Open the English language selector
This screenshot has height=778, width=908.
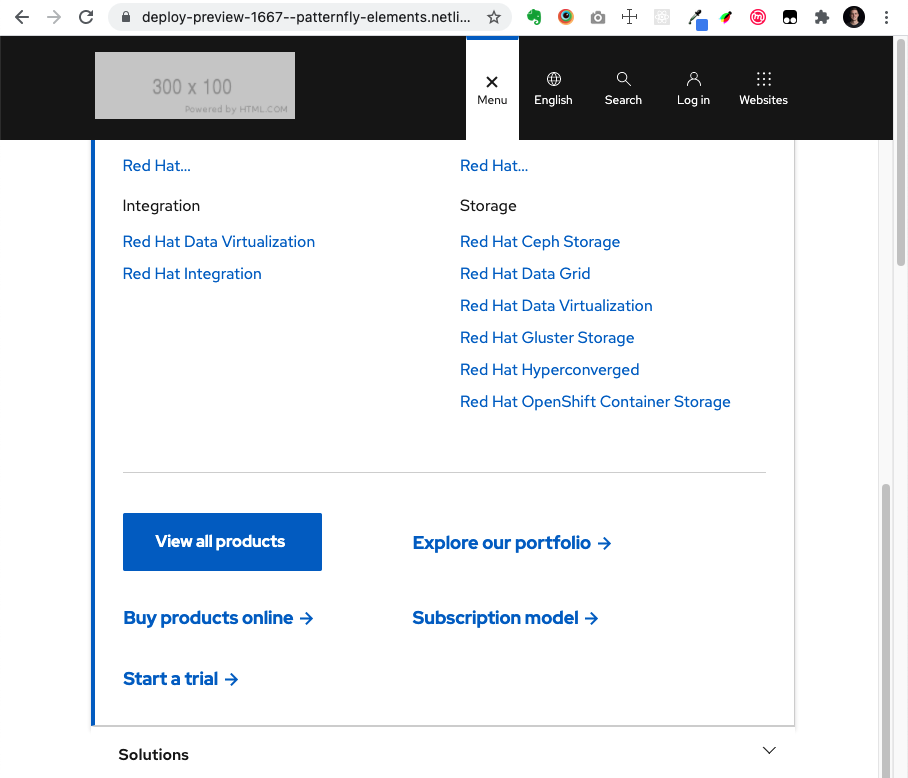coord(553,89)
